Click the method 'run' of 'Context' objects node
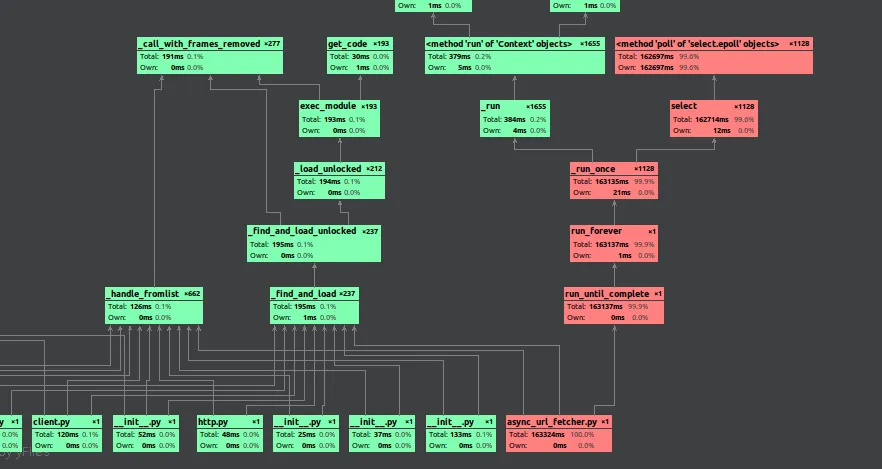Image resolution: width=882 pixels, height=469 pixels. tap(515, 56)
